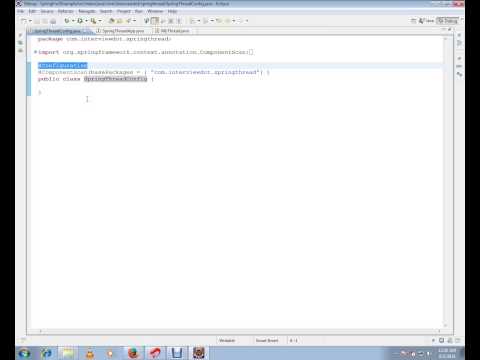Click the @ComponentScan annotation line

[x=153, y=72]
